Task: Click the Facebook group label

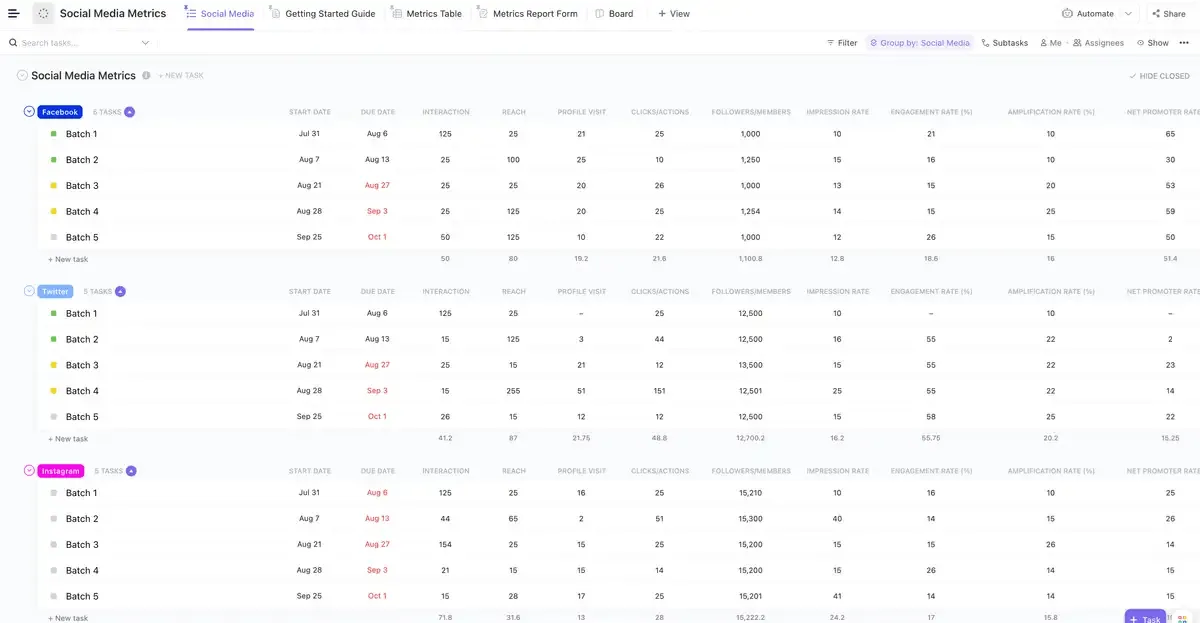Action: pyautogui.click(x=60, y=112)
